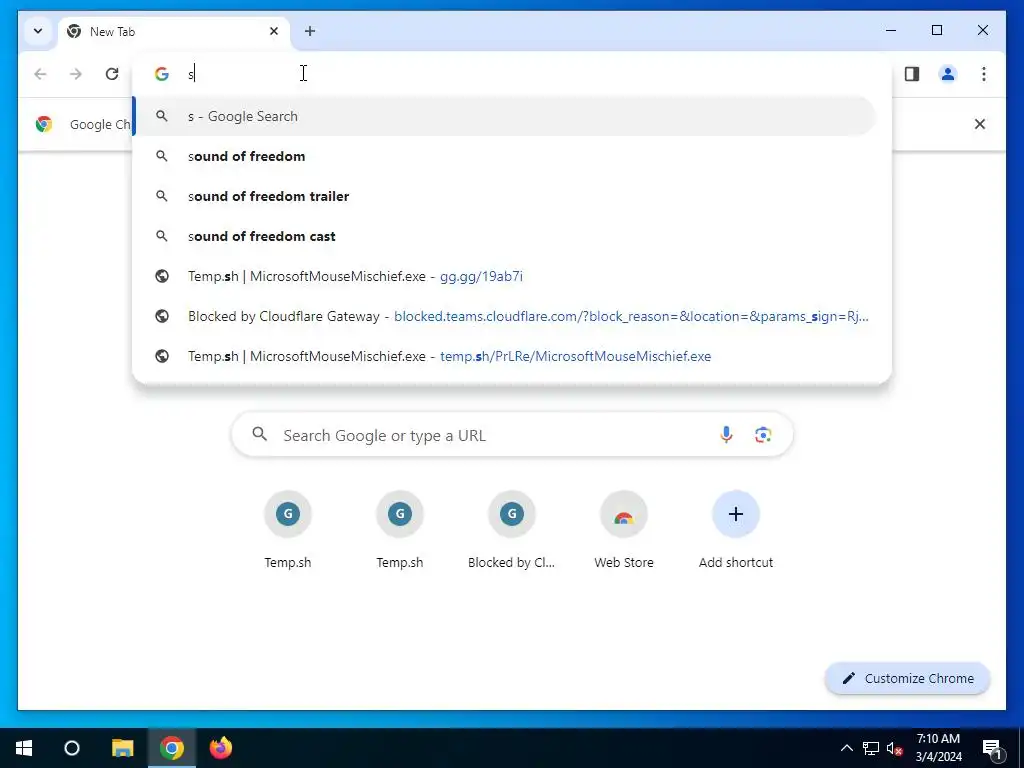The width and height of the screenshot is (1024, 768).
Task: Click the Google 'G' icon in address bar
Action: click(162, 74)
